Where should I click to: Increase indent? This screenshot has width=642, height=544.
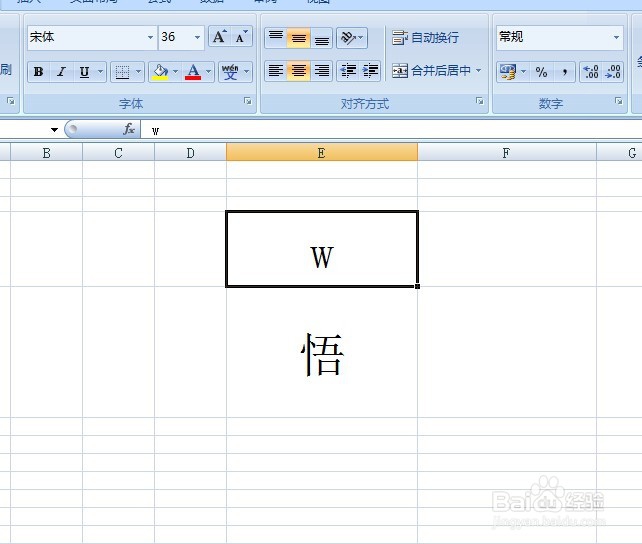click(x=371, y=70)
